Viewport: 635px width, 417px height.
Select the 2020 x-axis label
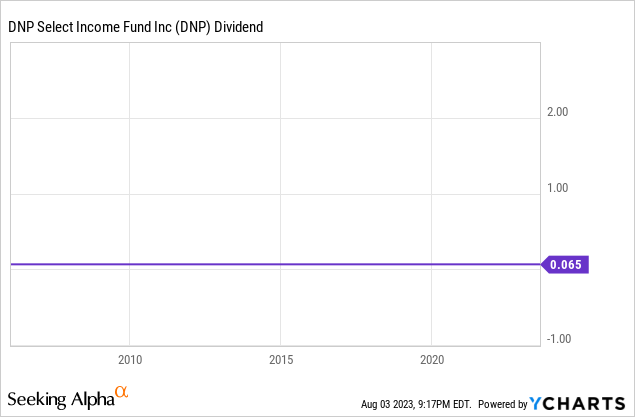[x=431, y=359]
